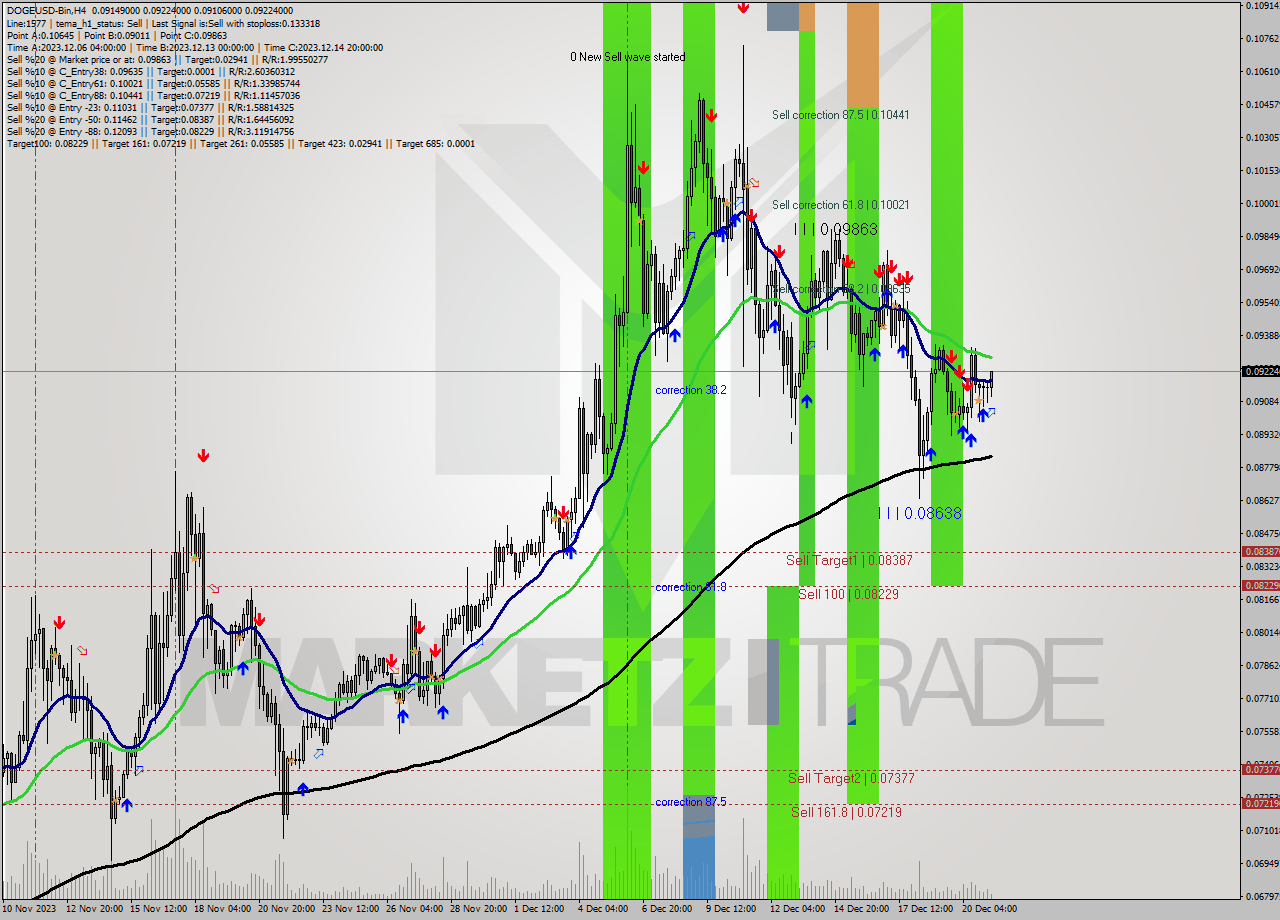This screenshot has width=1280, height=920.
Task: Click the '15 Nov 12:00' time axis label
Action: click(x=160, y=909)
